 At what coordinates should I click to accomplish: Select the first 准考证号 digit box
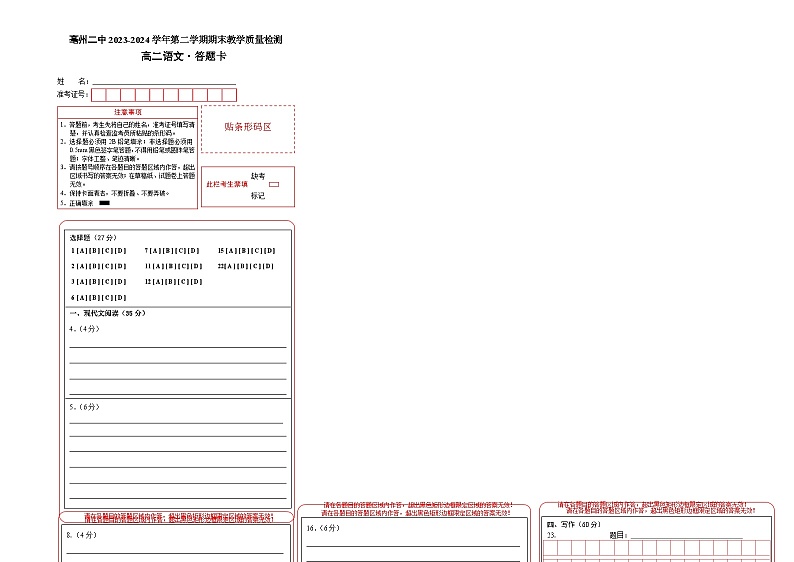click(98, 95)
